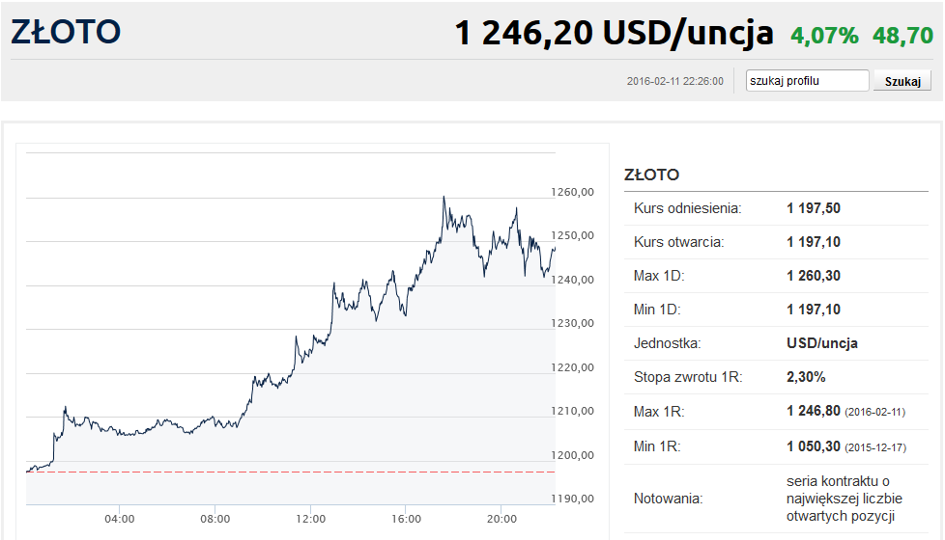Click the 04:00 time axis label
Screen dimensions: 945x540
click(x=119, y=519)
